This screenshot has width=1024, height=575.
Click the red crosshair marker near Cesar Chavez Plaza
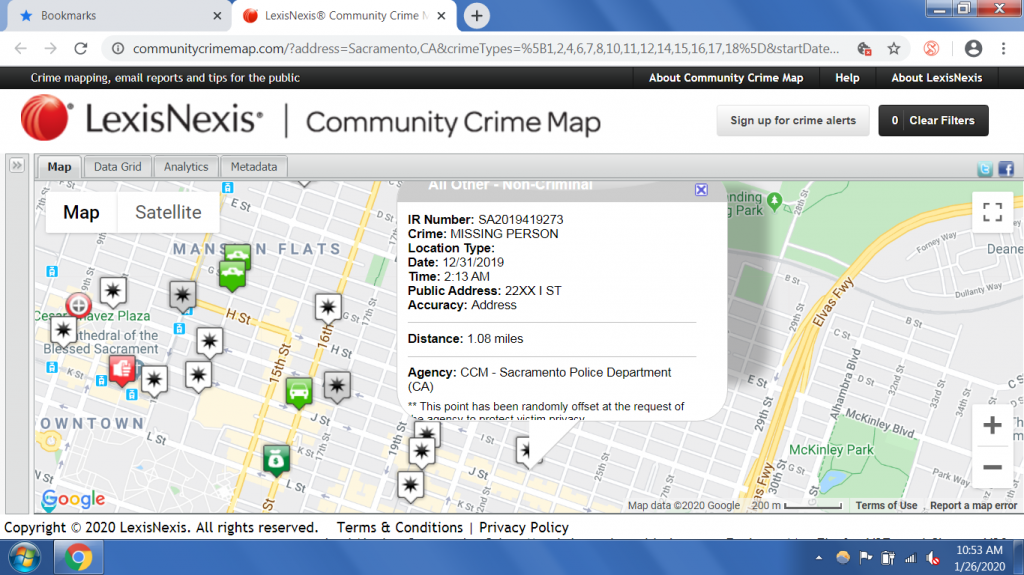point(78,304)
